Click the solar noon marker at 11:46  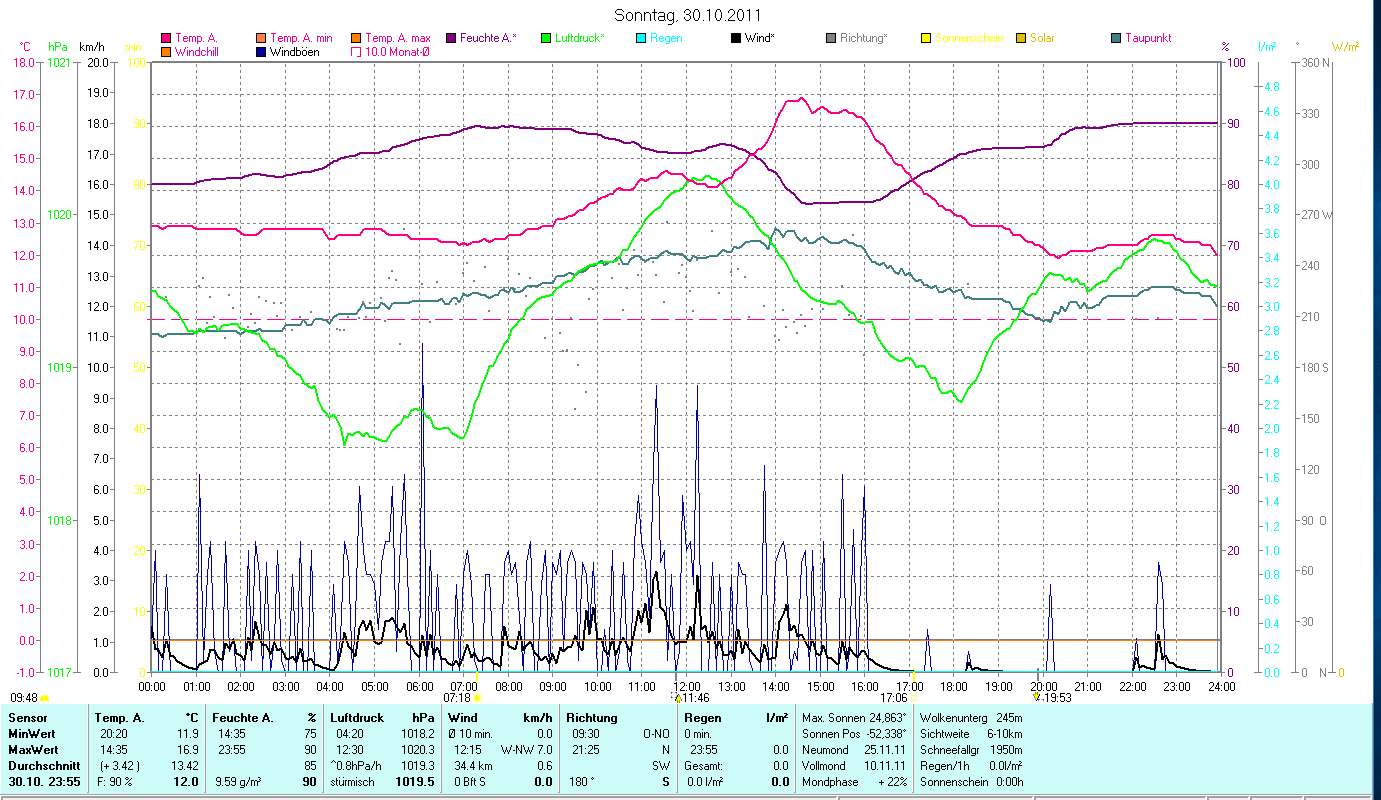tap(677, 697)
